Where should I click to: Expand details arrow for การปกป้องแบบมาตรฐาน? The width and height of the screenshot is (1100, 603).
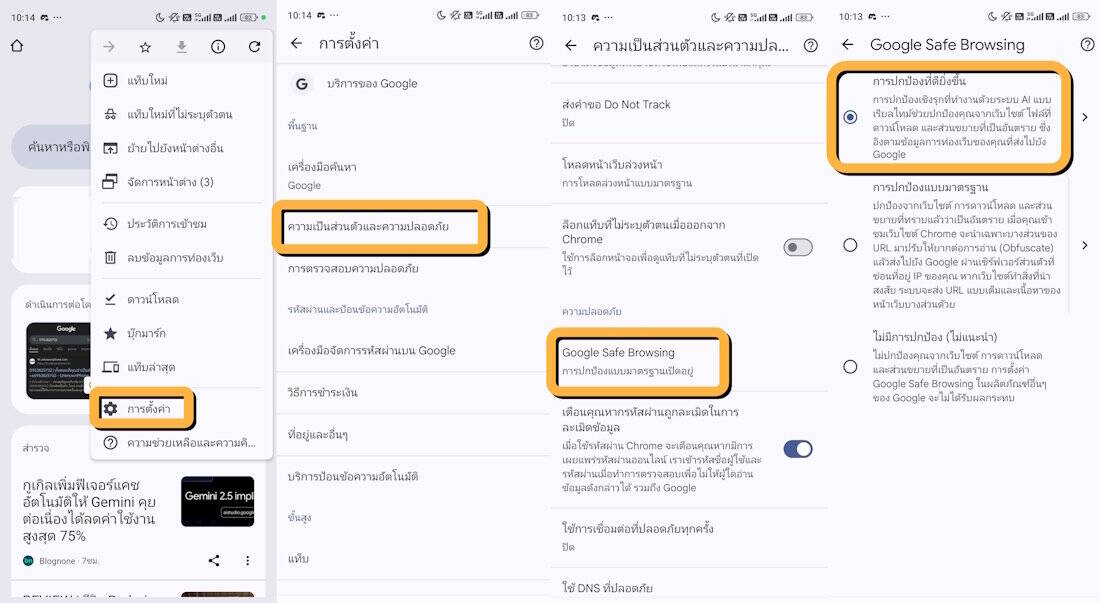tap(1085, 245)
